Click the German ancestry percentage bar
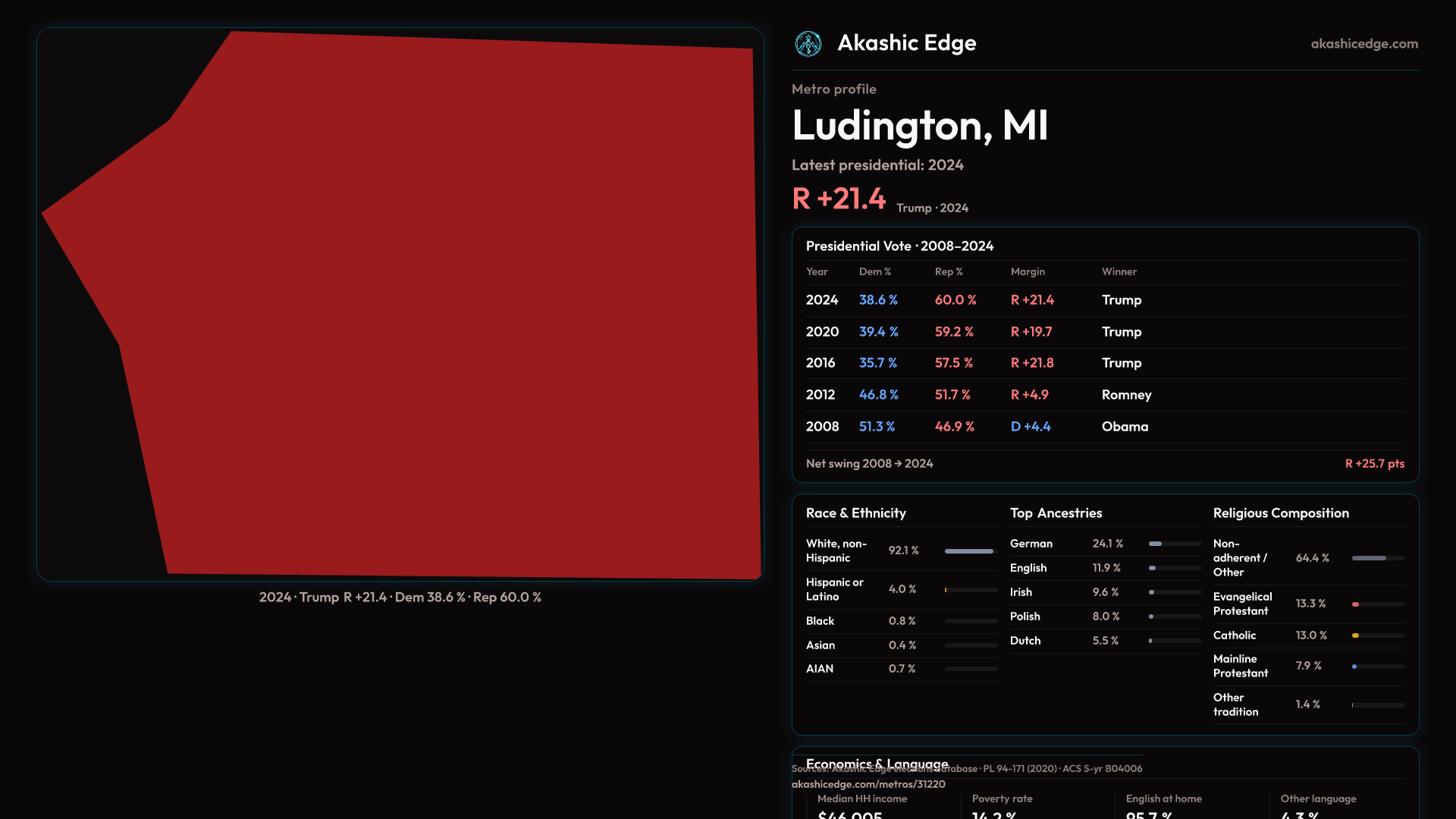The width and height of the screenshot is (1456, 819). (x=1174, y=544)
